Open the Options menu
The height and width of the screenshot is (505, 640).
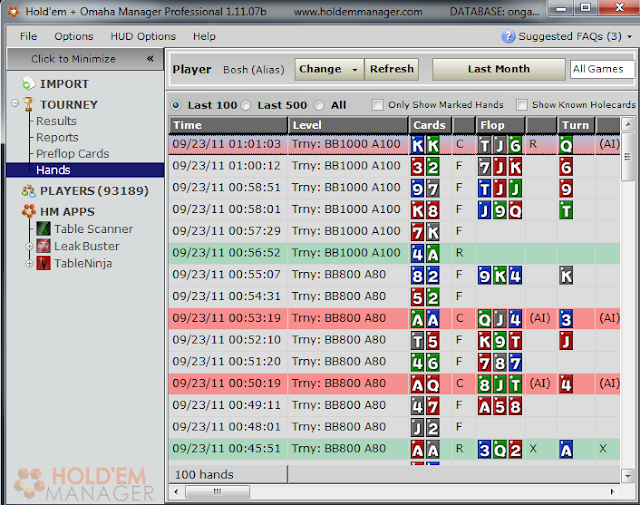[x=73, y=36]
